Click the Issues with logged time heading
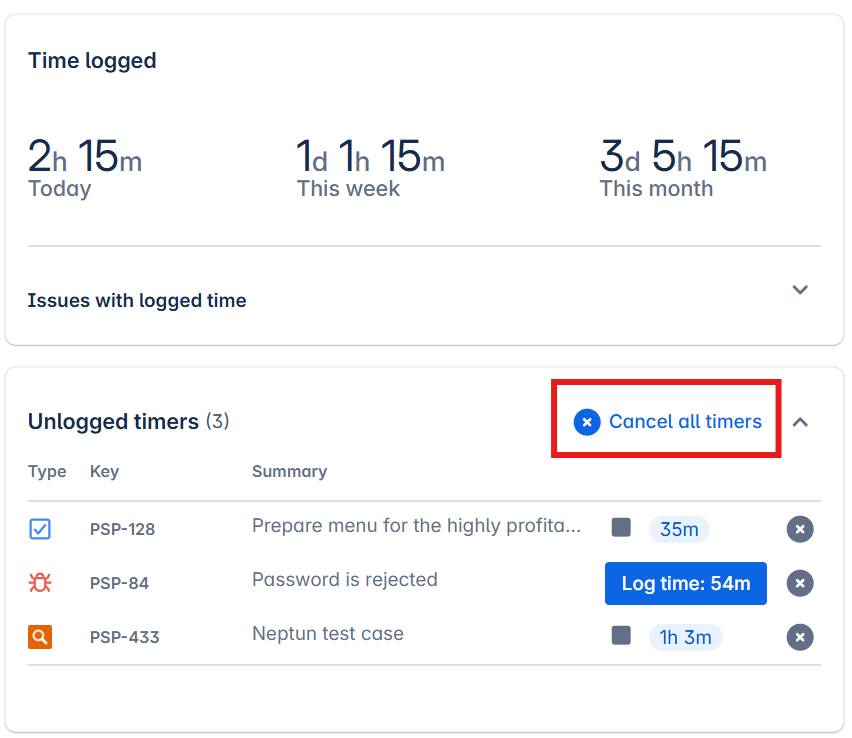 pos(137,300)
